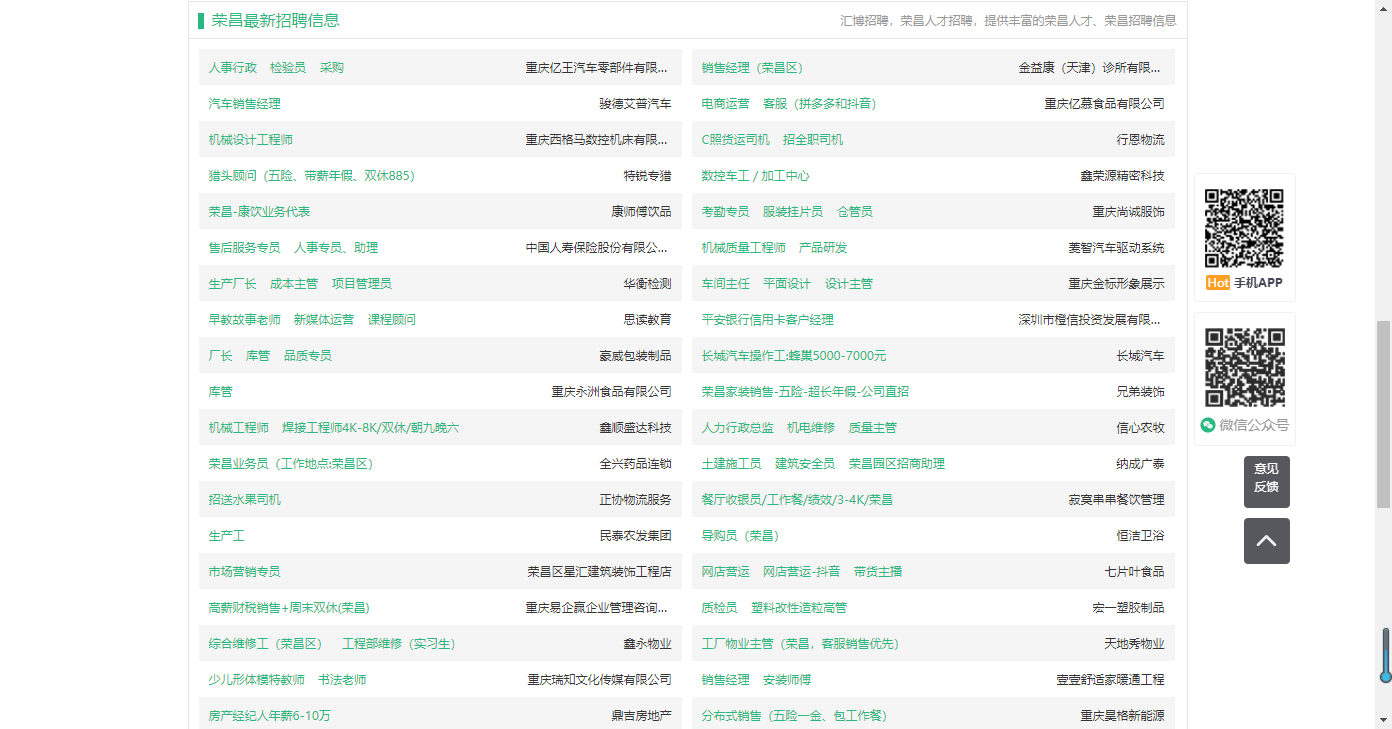Click company name 重庆亿慕食品有限公司
The width and height of the screenshot is (1392, 729).
(x=1105, y=104)
